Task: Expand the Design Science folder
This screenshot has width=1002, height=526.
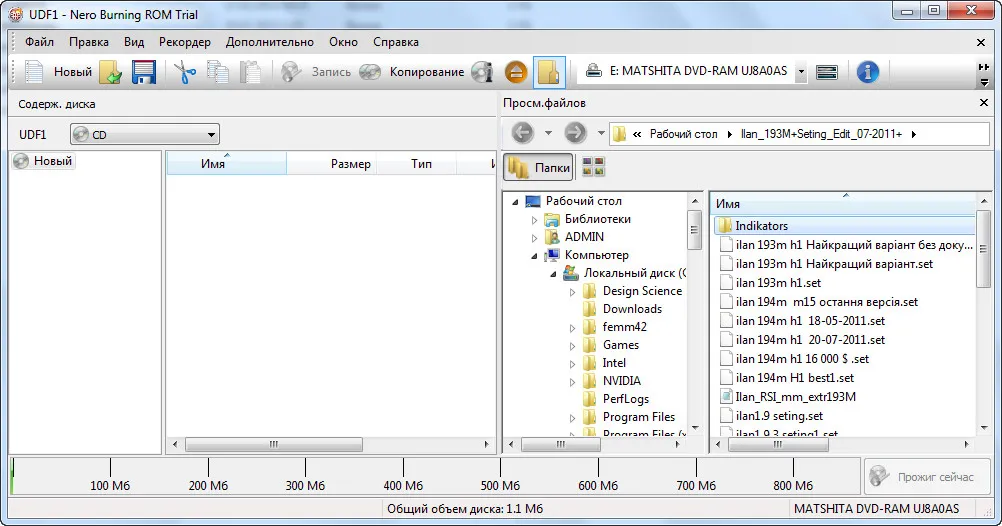Action: (573, 291)
